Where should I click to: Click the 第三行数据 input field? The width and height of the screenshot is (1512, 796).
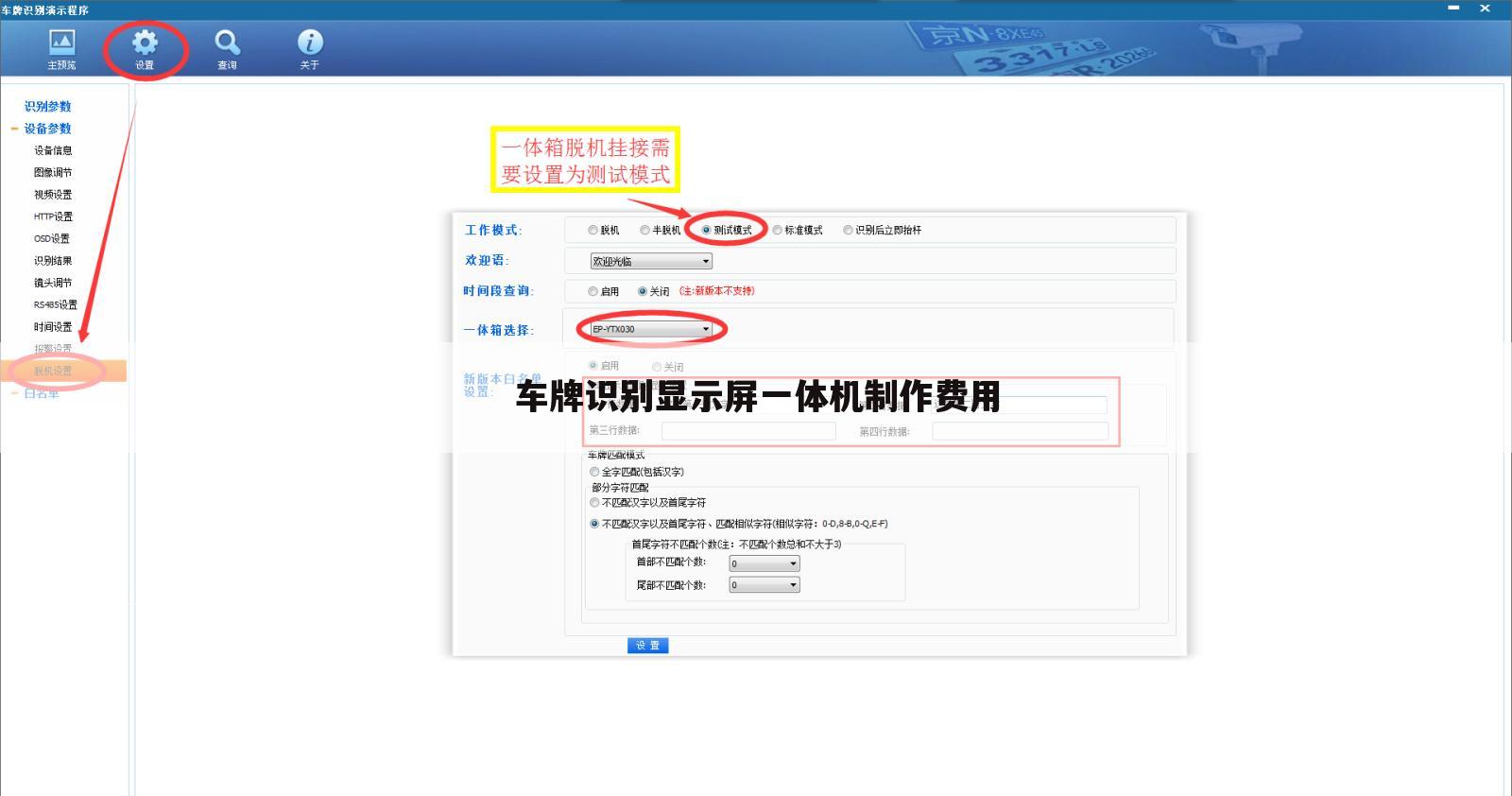(748, 431)
